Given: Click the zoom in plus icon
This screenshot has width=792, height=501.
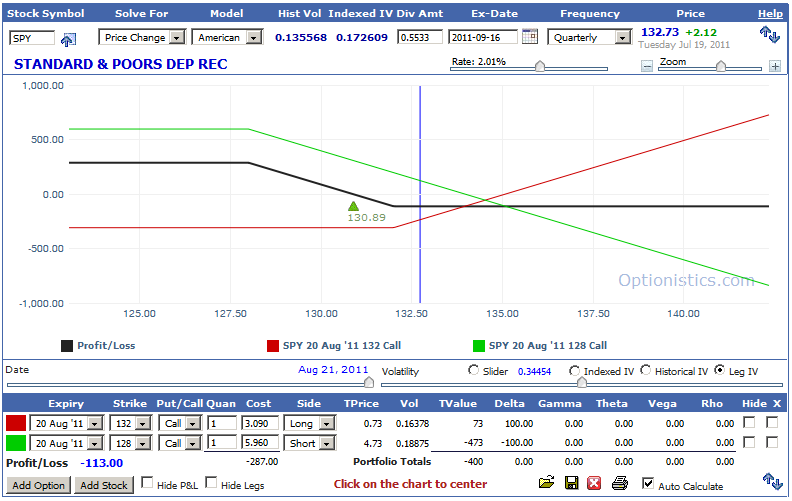Looking at the screenshot, I should (x=775, y=66).
